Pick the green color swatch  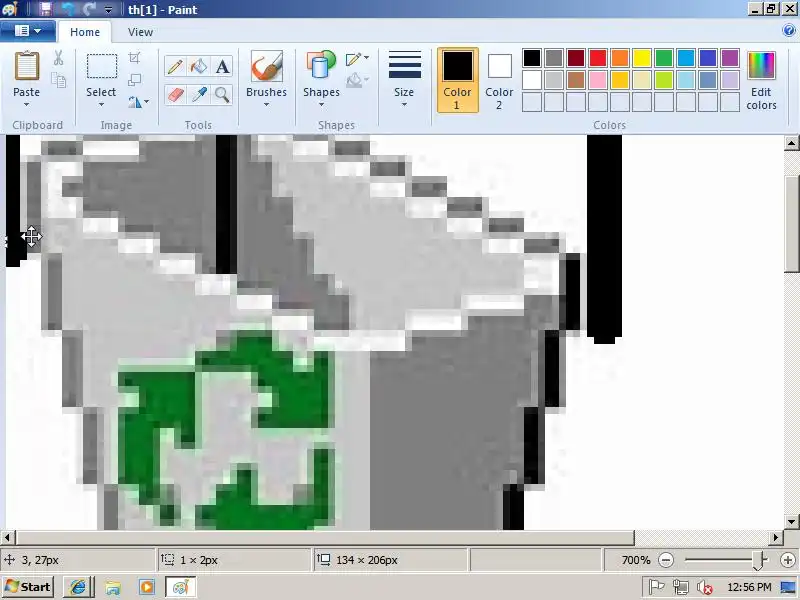tap(664, 58)
